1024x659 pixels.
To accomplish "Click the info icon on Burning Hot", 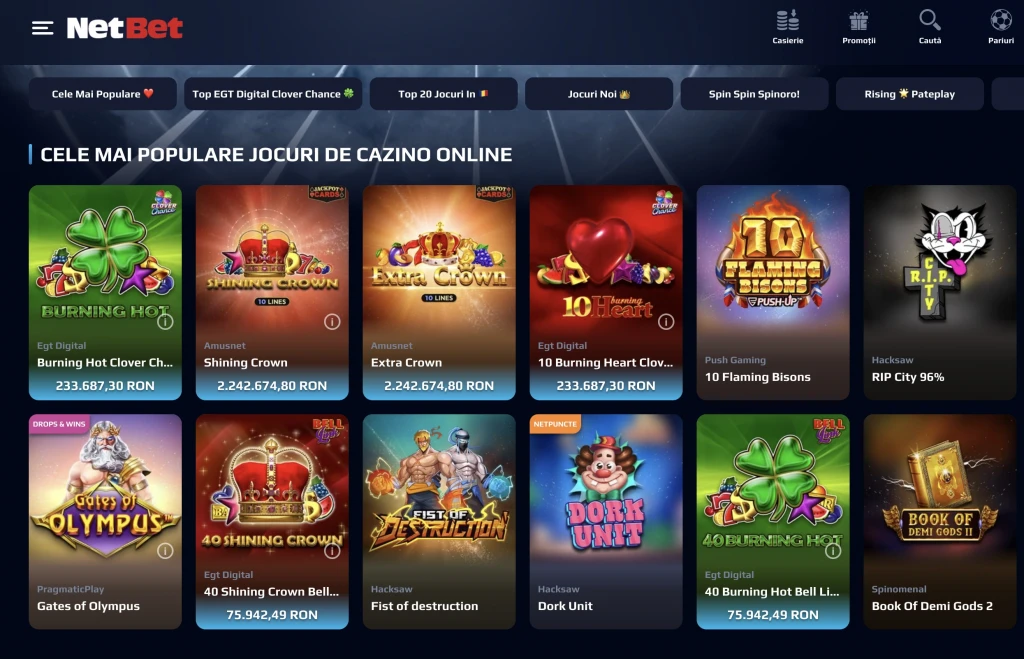I will (x=165, y=321).
